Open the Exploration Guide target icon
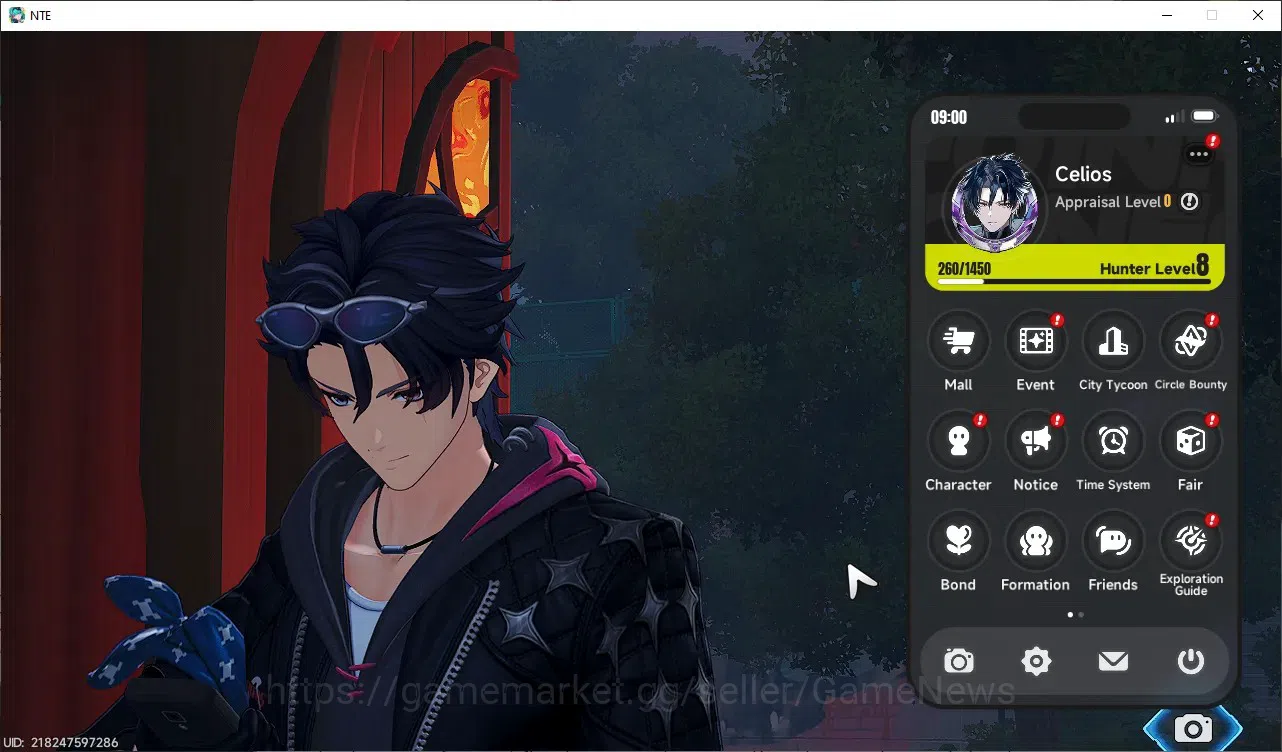 click(1190, 541)
